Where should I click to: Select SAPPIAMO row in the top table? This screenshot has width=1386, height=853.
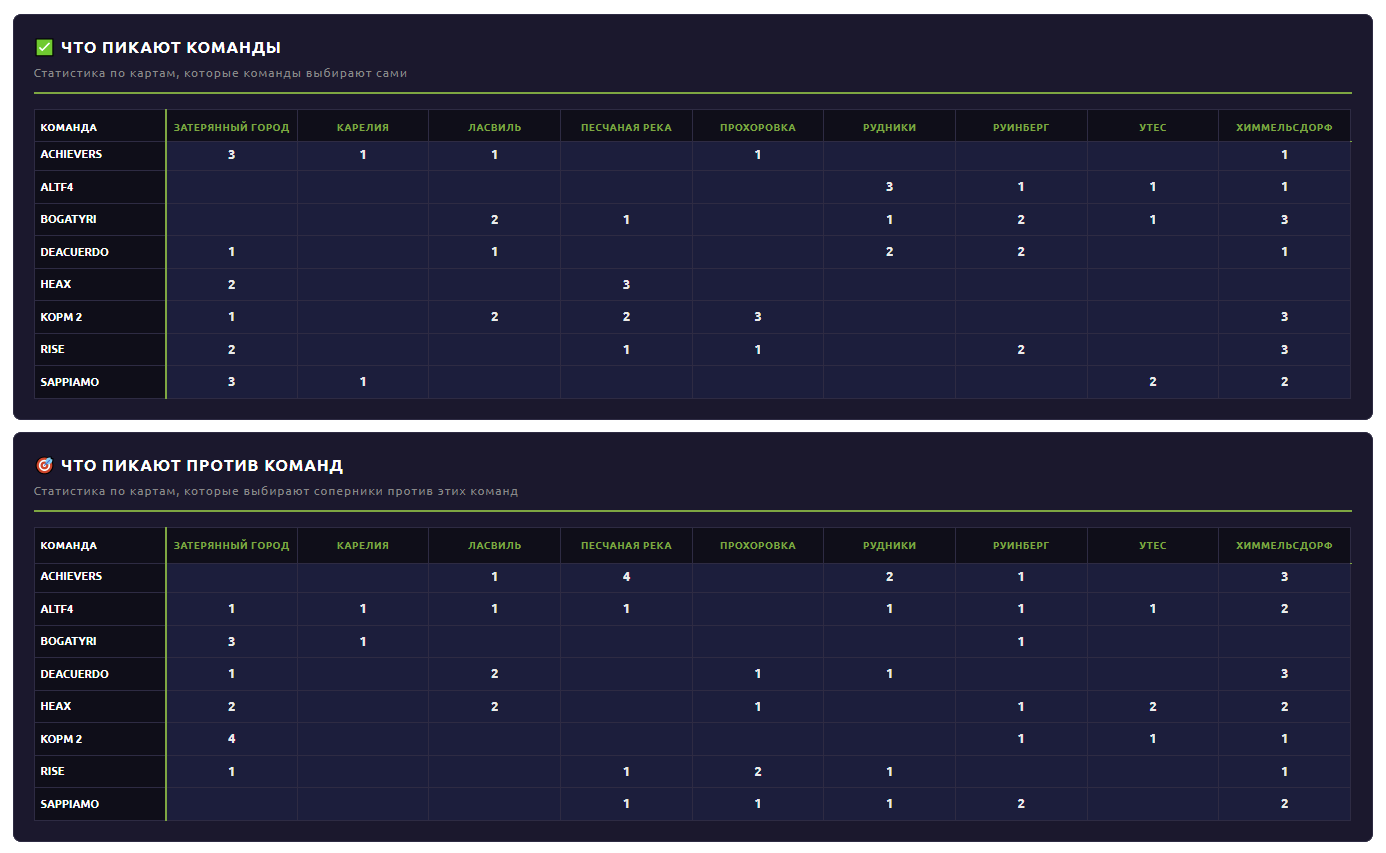click(692, 382)
